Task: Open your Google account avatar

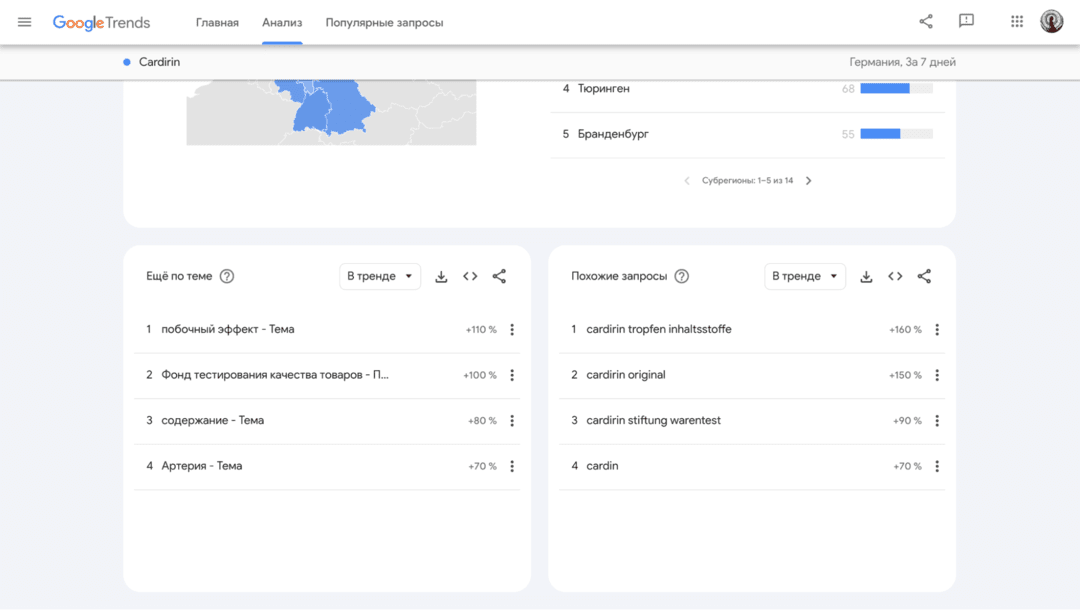Action: [x=1051, y=20]
